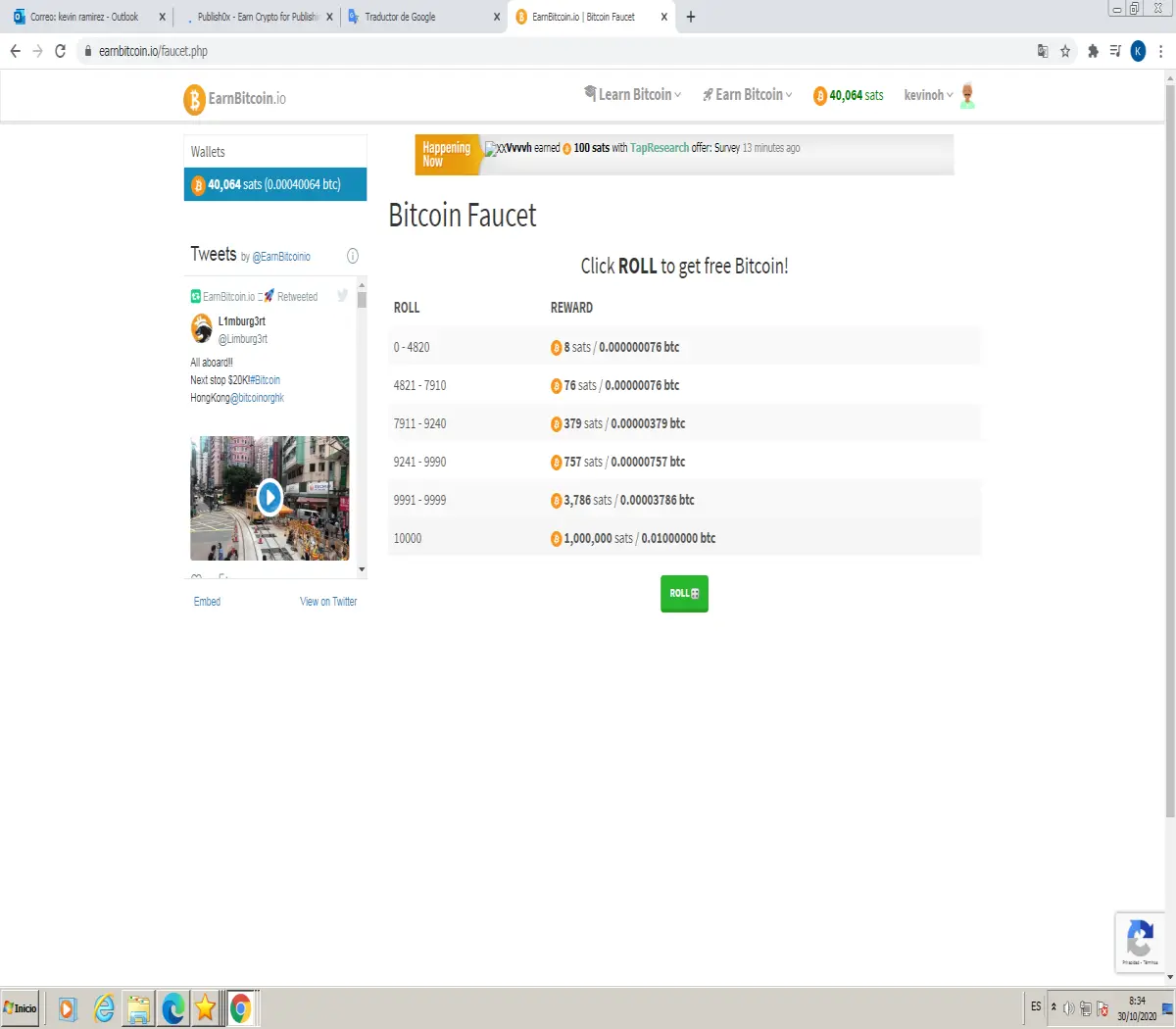Image resolution: width=1176 pixels, height=1029 pixels.
Task: Click the bitcoin icon in 1,000,000 sats row
Action: (557, 539)
